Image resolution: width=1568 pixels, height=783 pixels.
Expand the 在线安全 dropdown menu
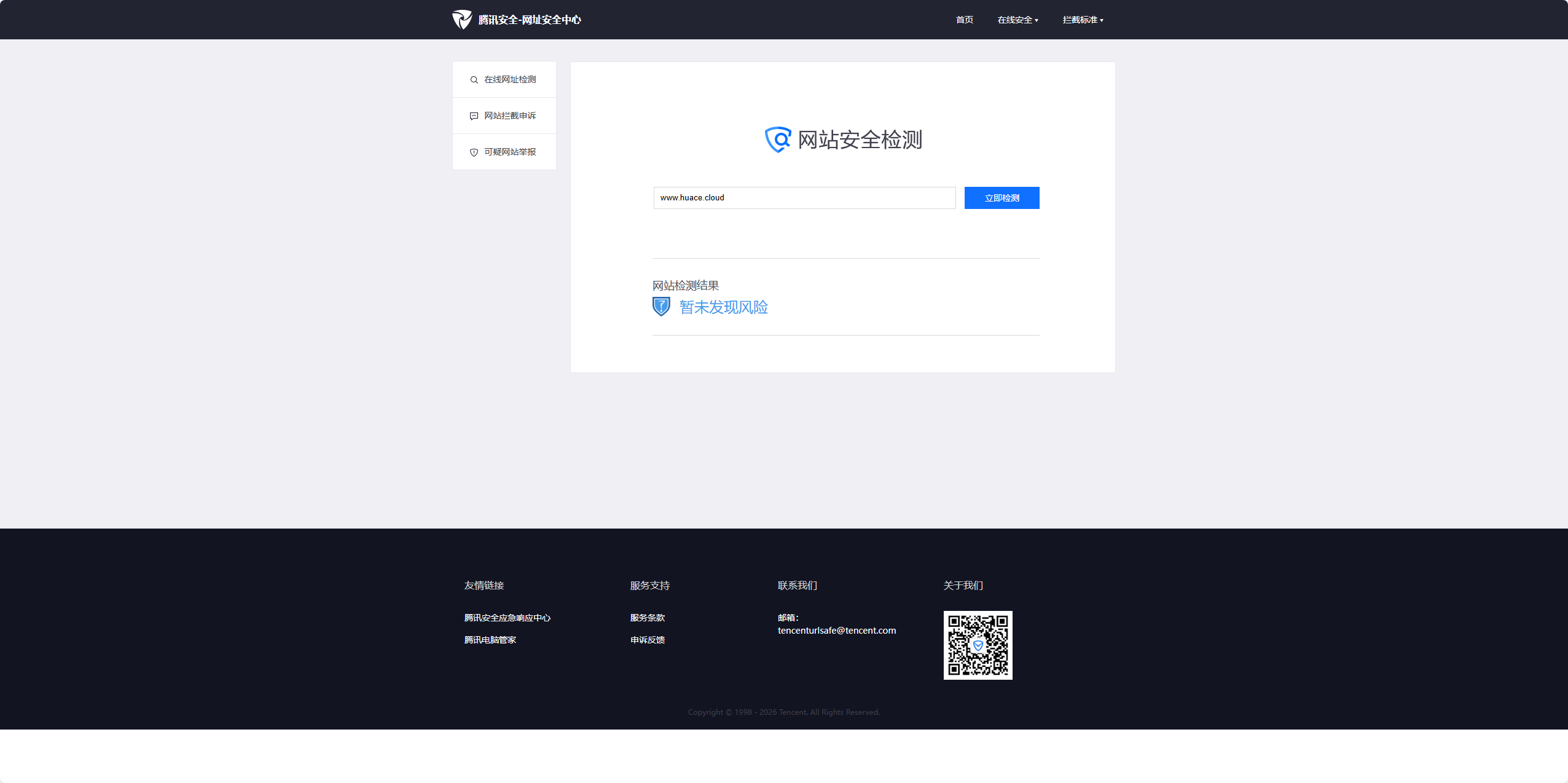click(x=1017, y=20)
